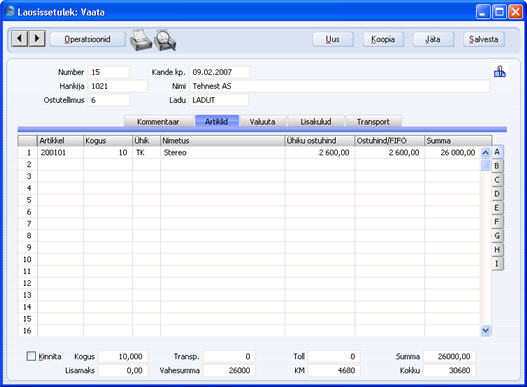Click the Nimi field Tehnest AS
Viewport: 527px width, 387px height.
click(x=339, y=86)
